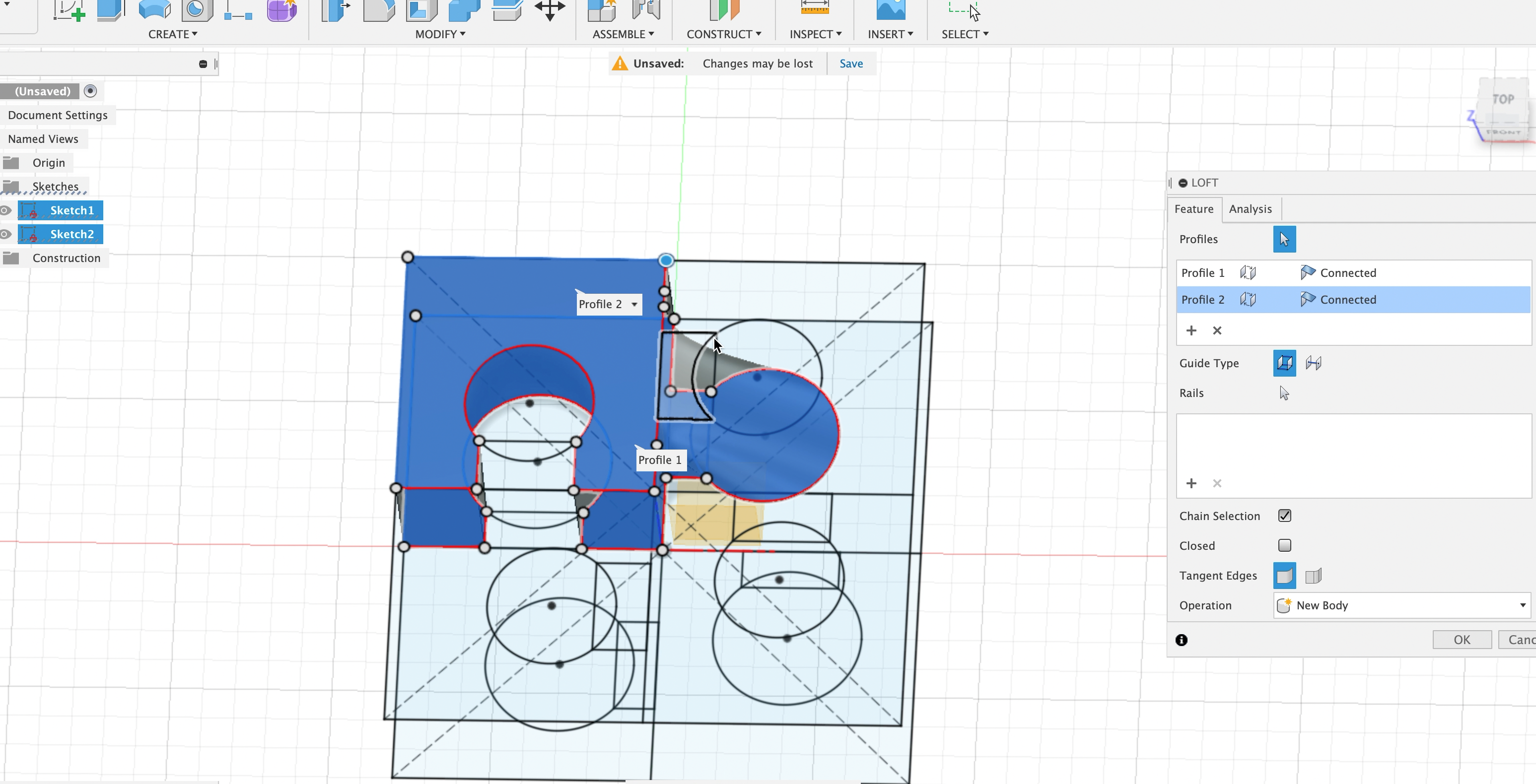Enable the Closed checkbox
Screen dimensions: 1536x784
pos(1284,545)
